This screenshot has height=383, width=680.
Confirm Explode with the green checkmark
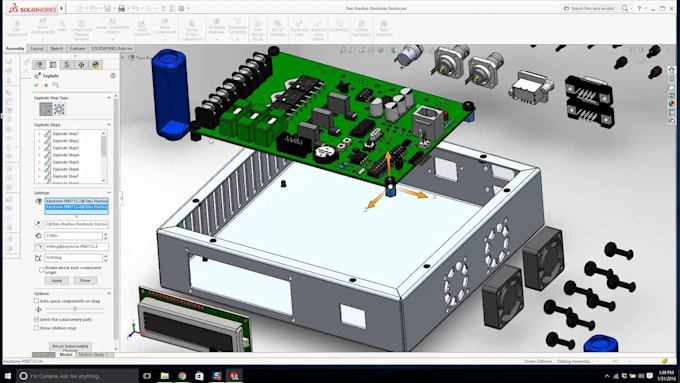click(36, 85)
